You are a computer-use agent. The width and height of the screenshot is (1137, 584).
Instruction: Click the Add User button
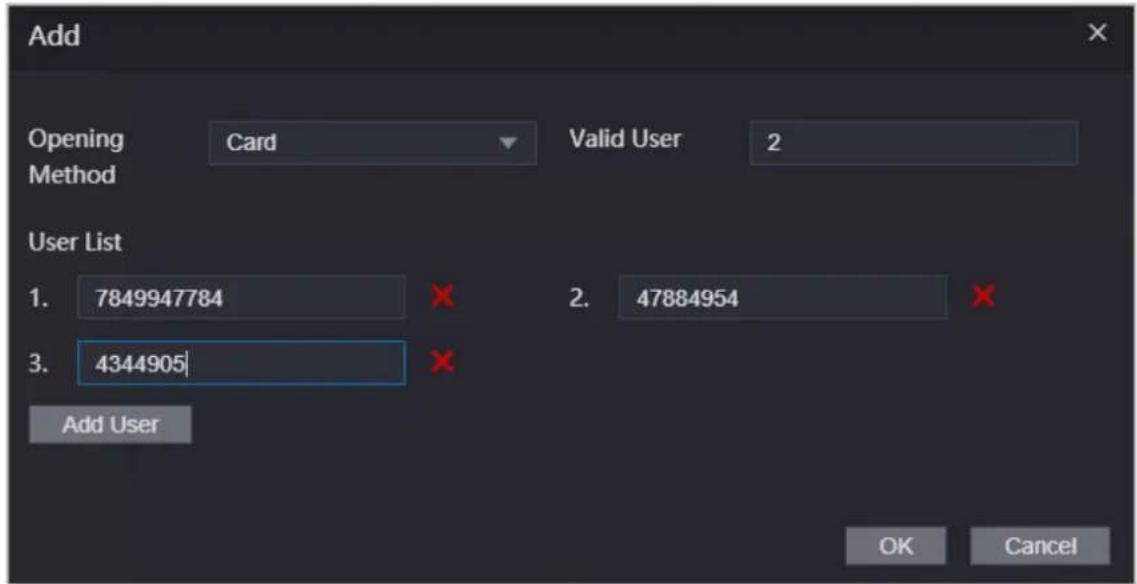(x=110, y=424)
